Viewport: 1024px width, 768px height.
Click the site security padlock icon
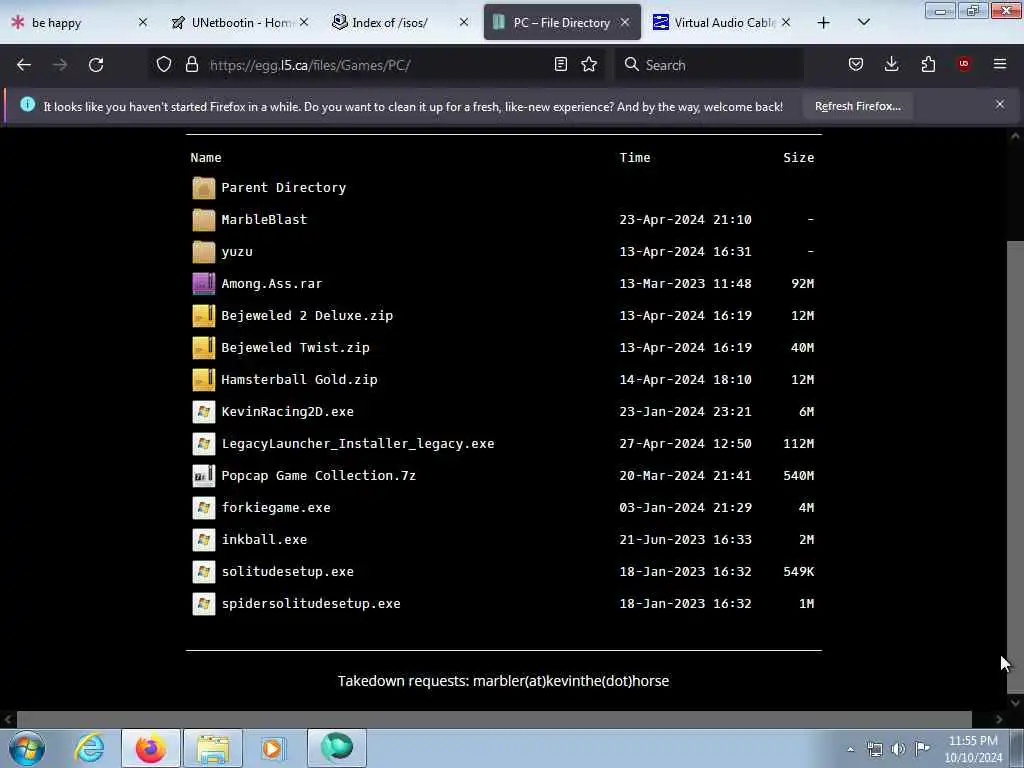(x=191, y=64)
